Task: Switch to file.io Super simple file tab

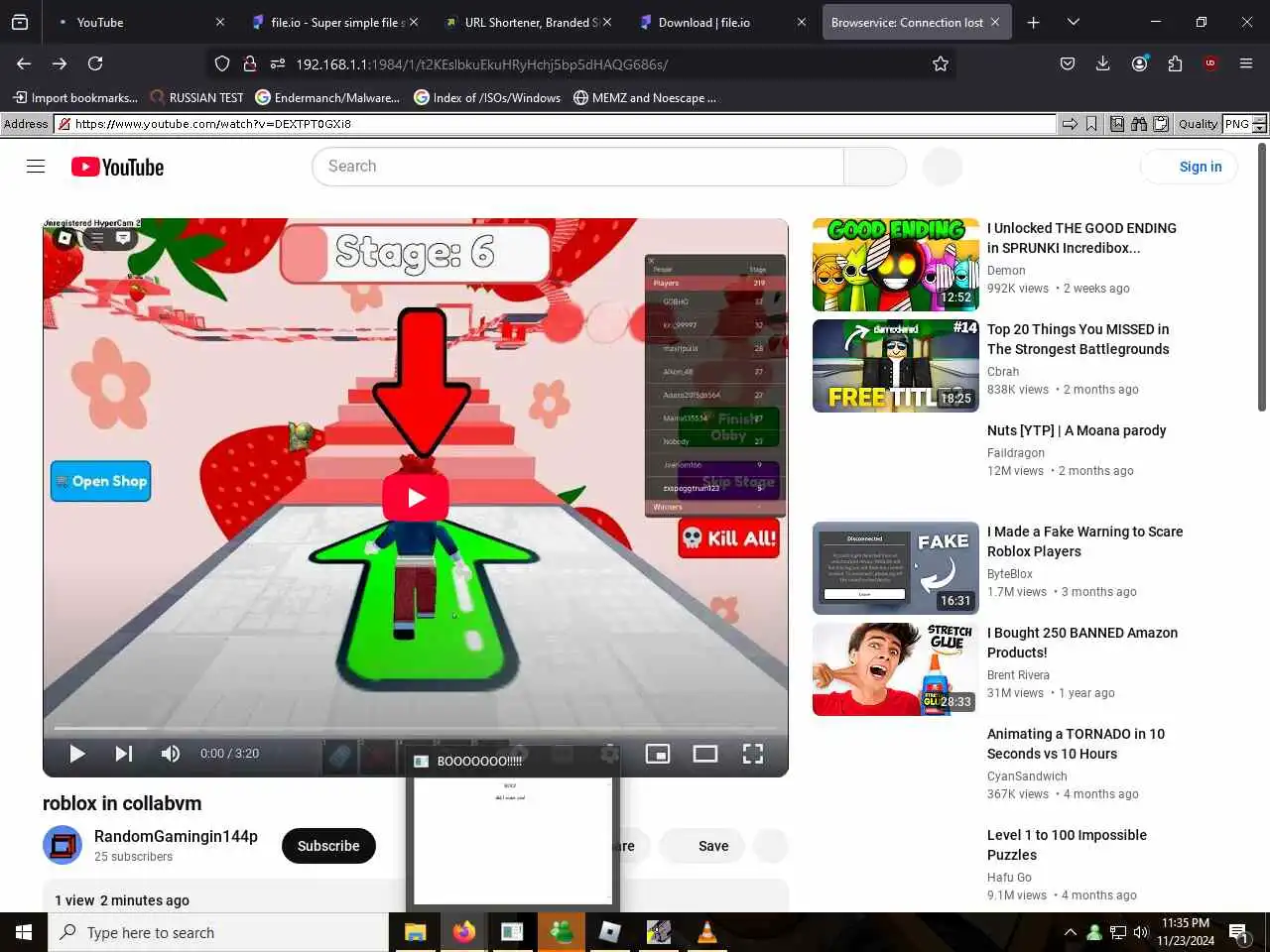Action: (334, 22)
